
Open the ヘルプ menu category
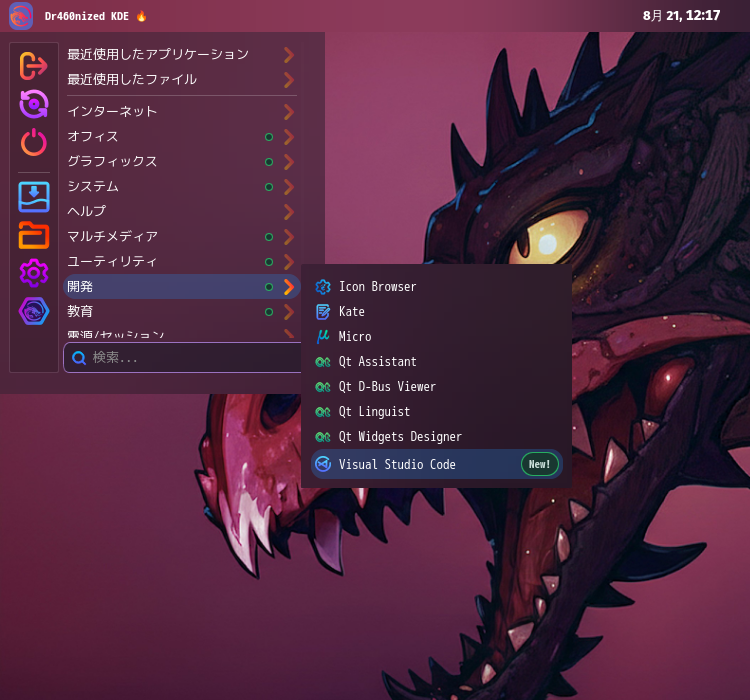(x=181, y=211)
